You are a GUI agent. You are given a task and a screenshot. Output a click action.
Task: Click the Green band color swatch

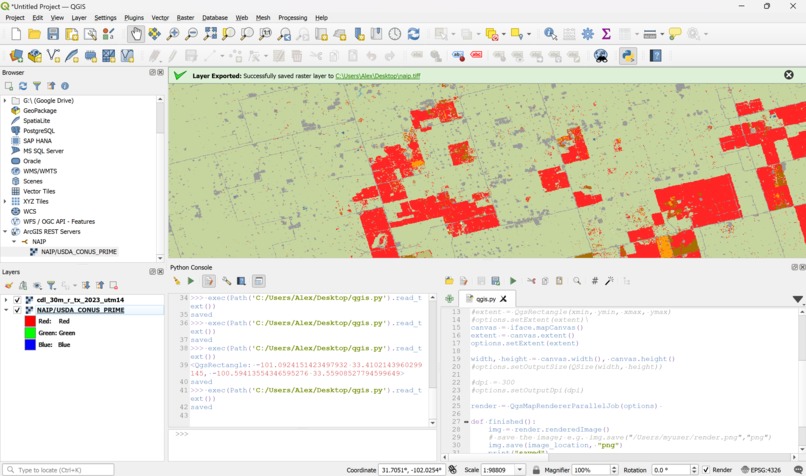point(30,333)
